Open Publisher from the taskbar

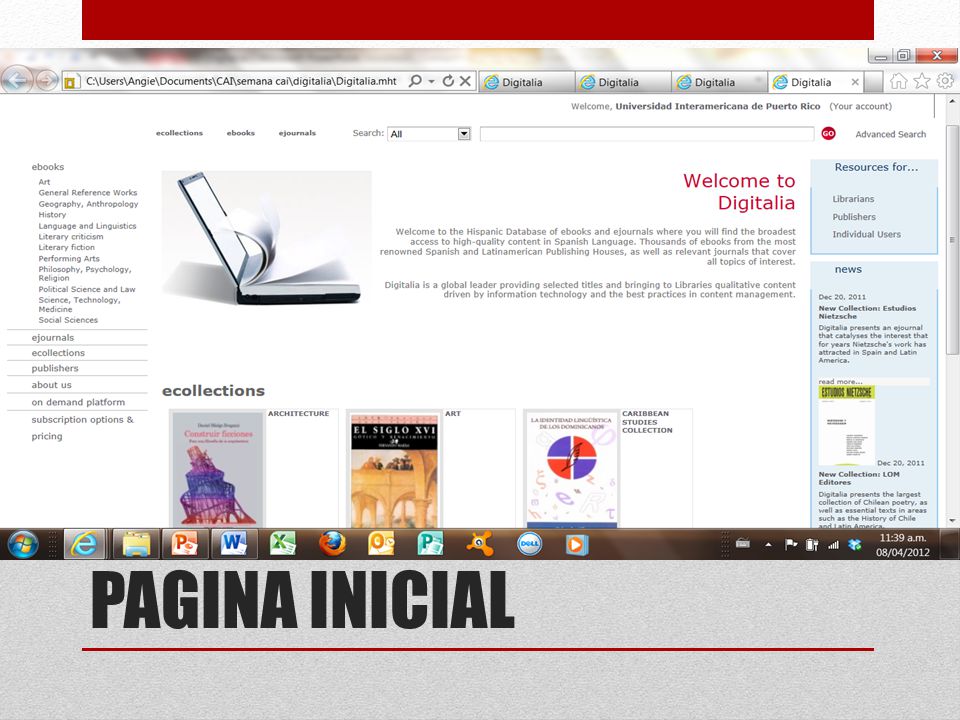tap(430, 544)
